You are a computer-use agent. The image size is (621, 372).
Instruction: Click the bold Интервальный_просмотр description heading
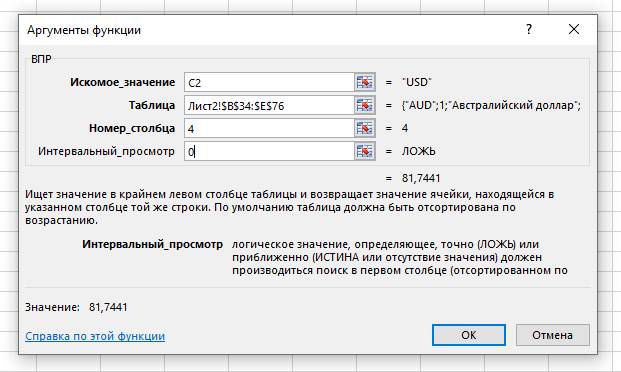[x=152, y=244]
